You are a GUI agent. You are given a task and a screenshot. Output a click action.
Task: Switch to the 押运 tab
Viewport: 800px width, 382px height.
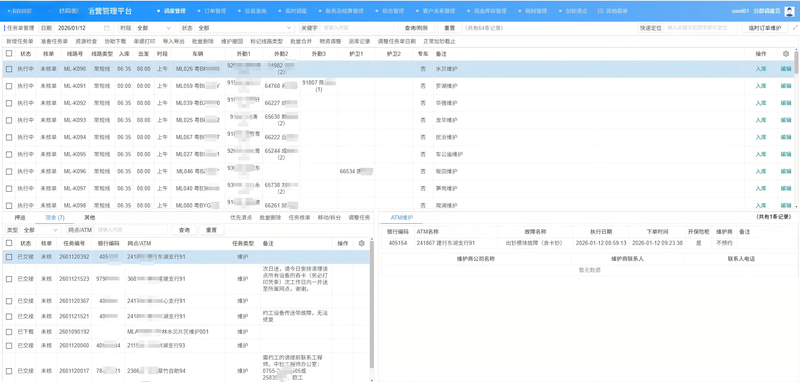(x=20, y=217)
